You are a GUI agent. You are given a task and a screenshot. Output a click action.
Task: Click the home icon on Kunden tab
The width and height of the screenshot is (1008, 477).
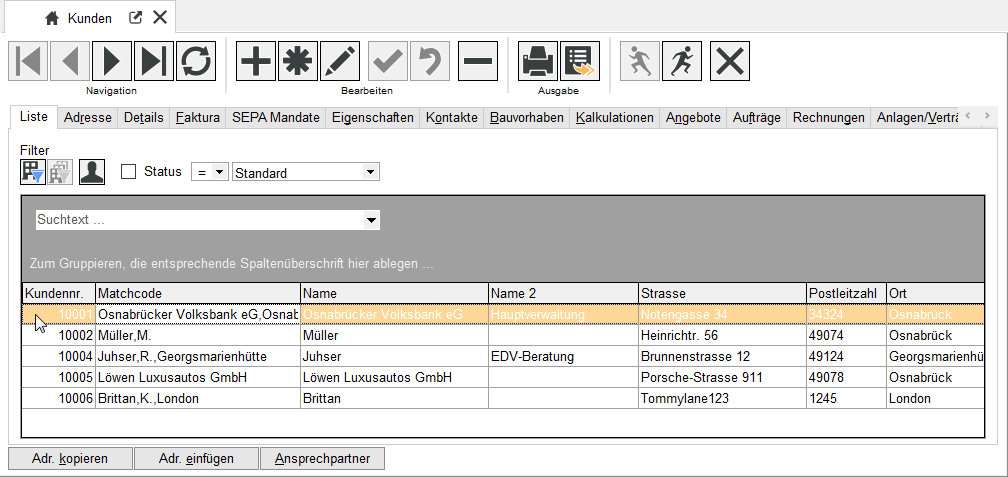click(x=52, y=18)
